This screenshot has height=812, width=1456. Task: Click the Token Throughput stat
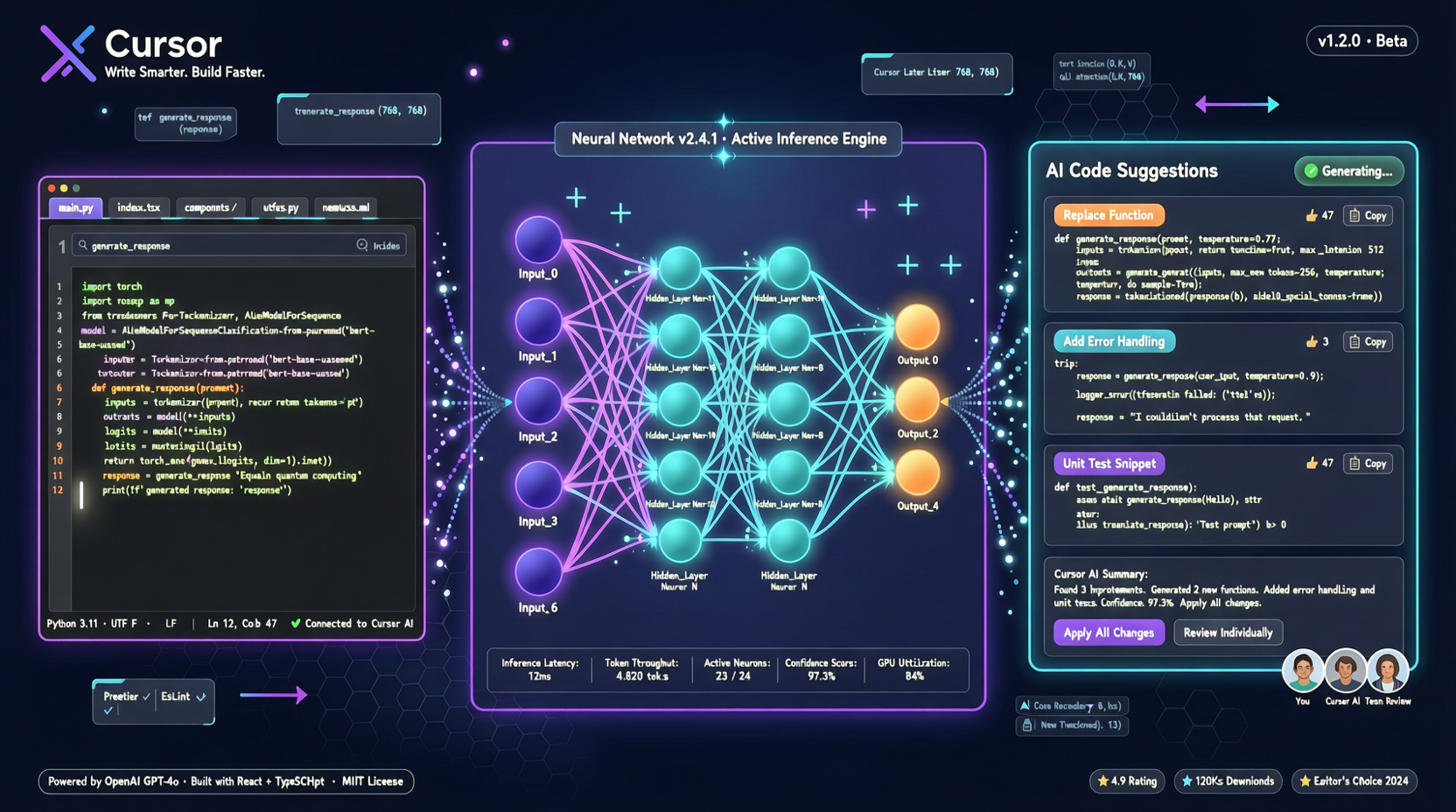click(x=641, y=669)
